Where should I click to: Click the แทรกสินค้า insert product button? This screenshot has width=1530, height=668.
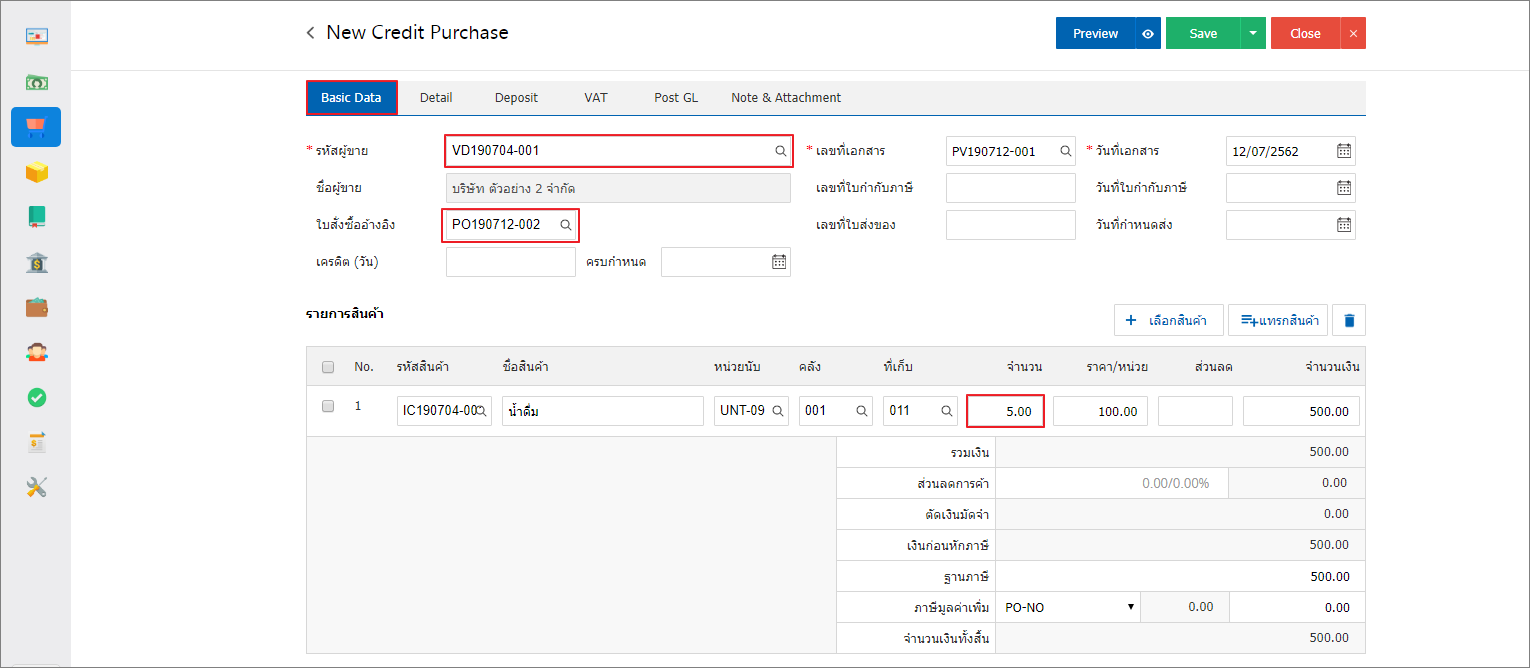(x=1278, y=320)
